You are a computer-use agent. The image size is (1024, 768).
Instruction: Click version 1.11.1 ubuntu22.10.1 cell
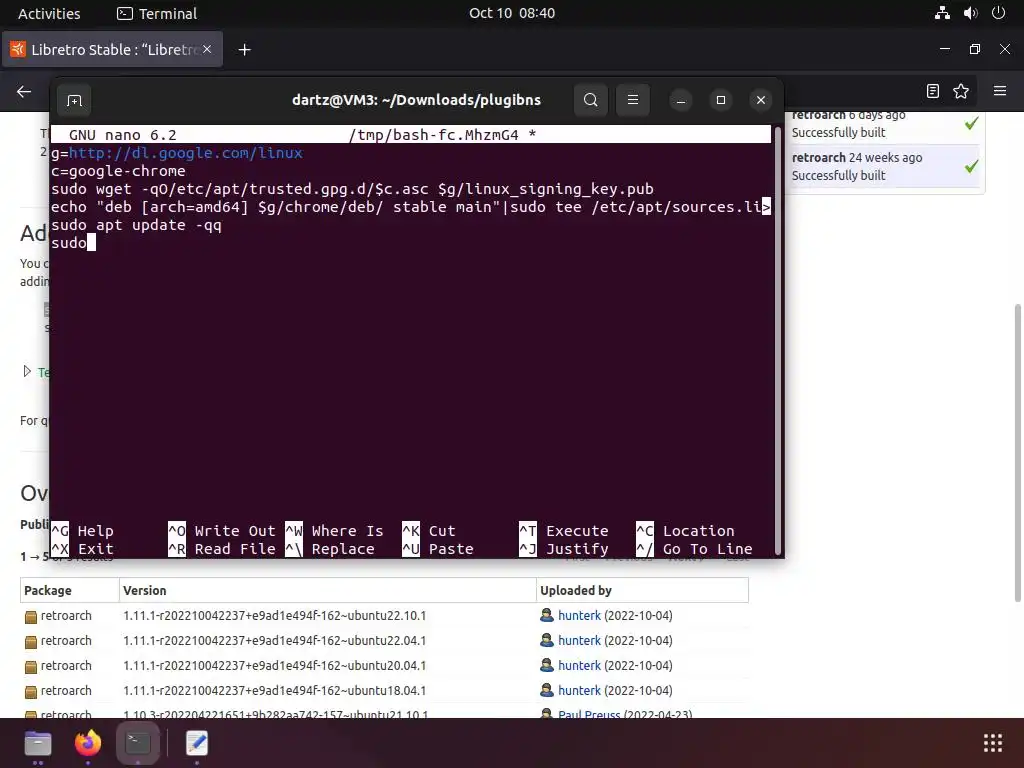point(274,615)
